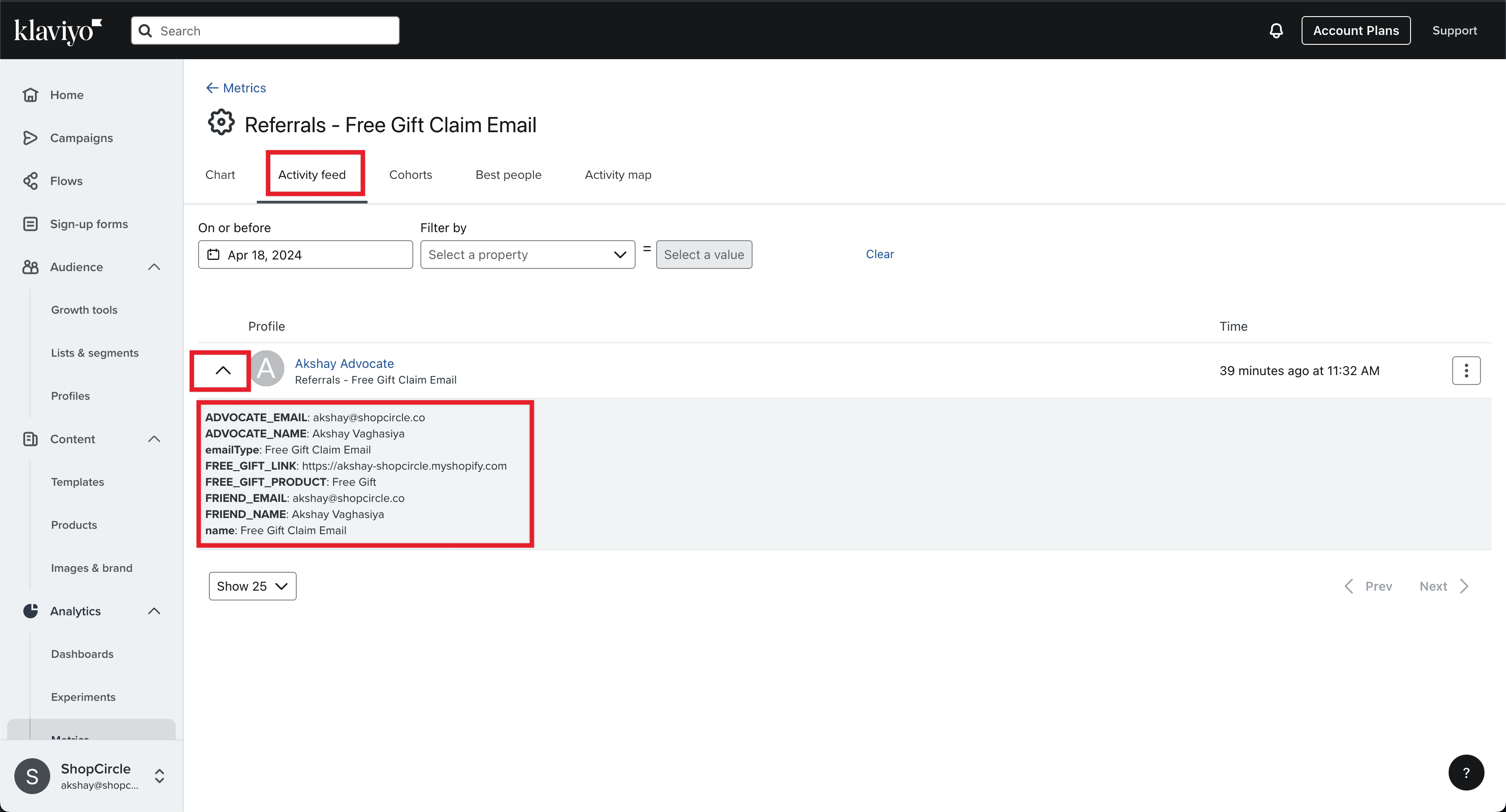
Task: Click the notification bell icon
Action: point(1276,30)
